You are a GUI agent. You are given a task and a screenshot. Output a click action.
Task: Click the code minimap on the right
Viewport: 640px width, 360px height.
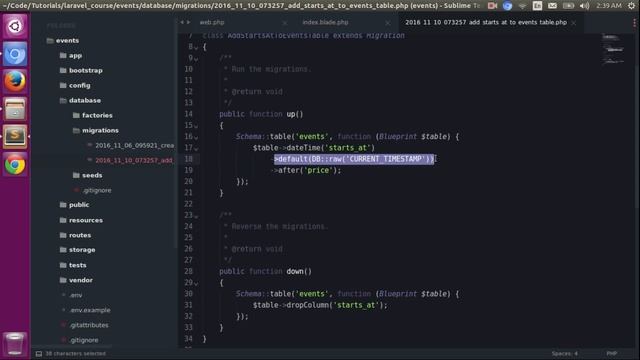point(613,49)
